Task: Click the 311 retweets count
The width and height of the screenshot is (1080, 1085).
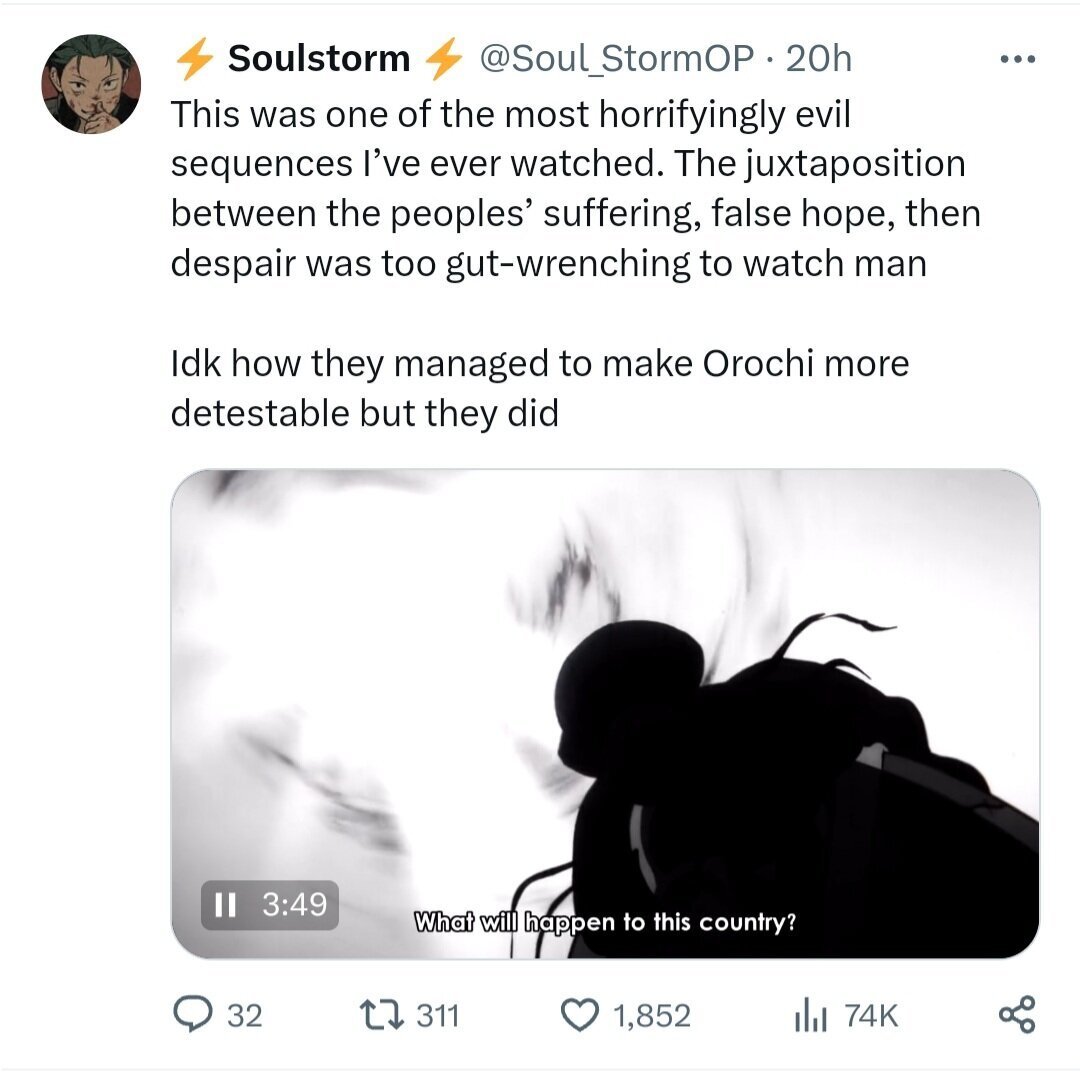Action: (437, 1016)
